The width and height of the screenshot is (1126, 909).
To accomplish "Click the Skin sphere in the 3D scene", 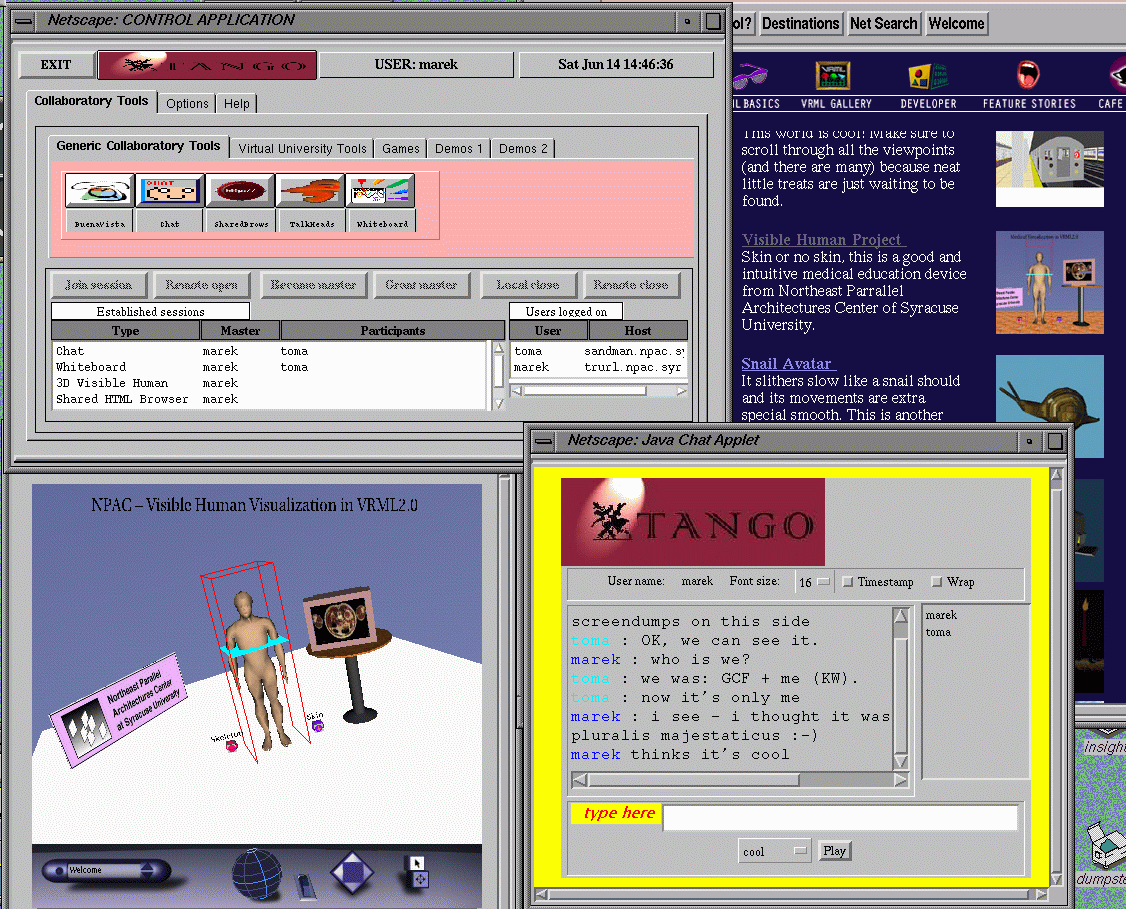I will click(x=317, y=727).
